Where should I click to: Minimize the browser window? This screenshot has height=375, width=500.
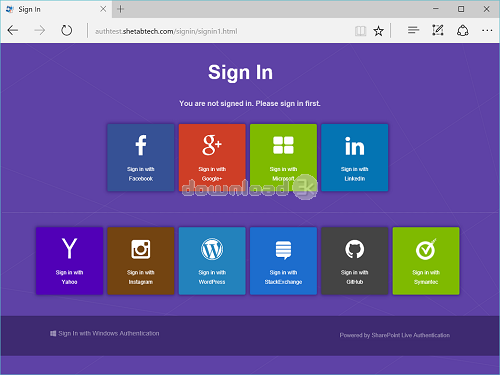[x=436, y=9]
